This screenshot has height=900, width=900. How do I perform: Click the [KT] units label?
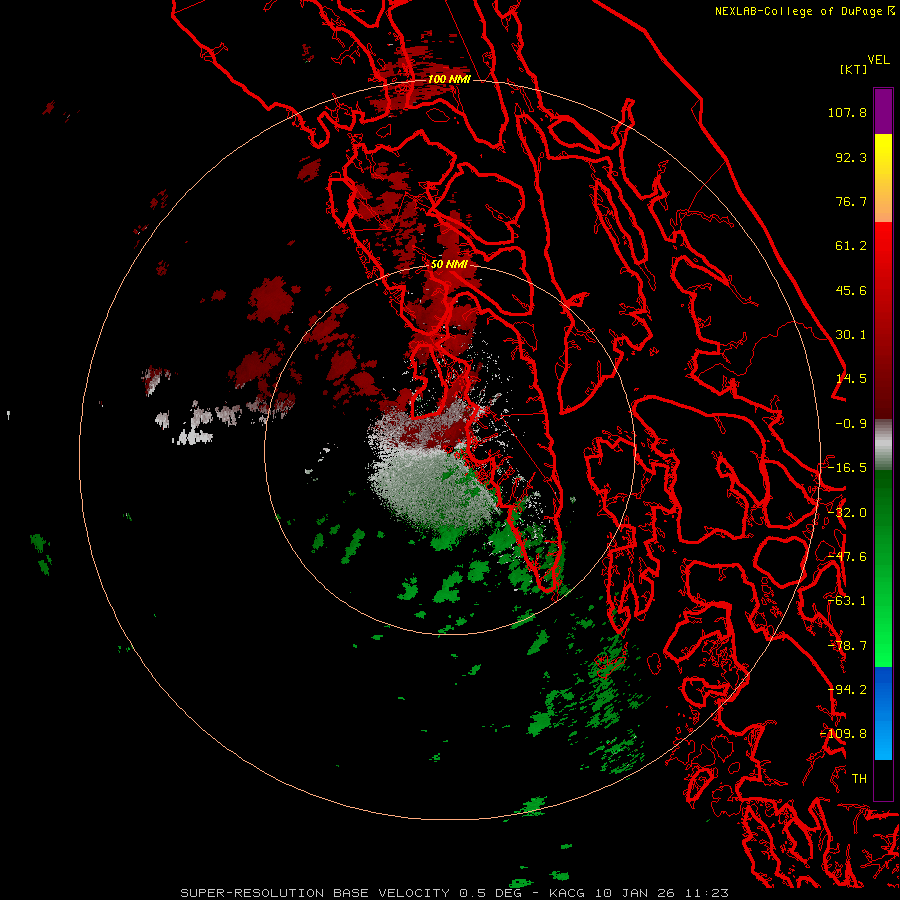coord(853,69)
